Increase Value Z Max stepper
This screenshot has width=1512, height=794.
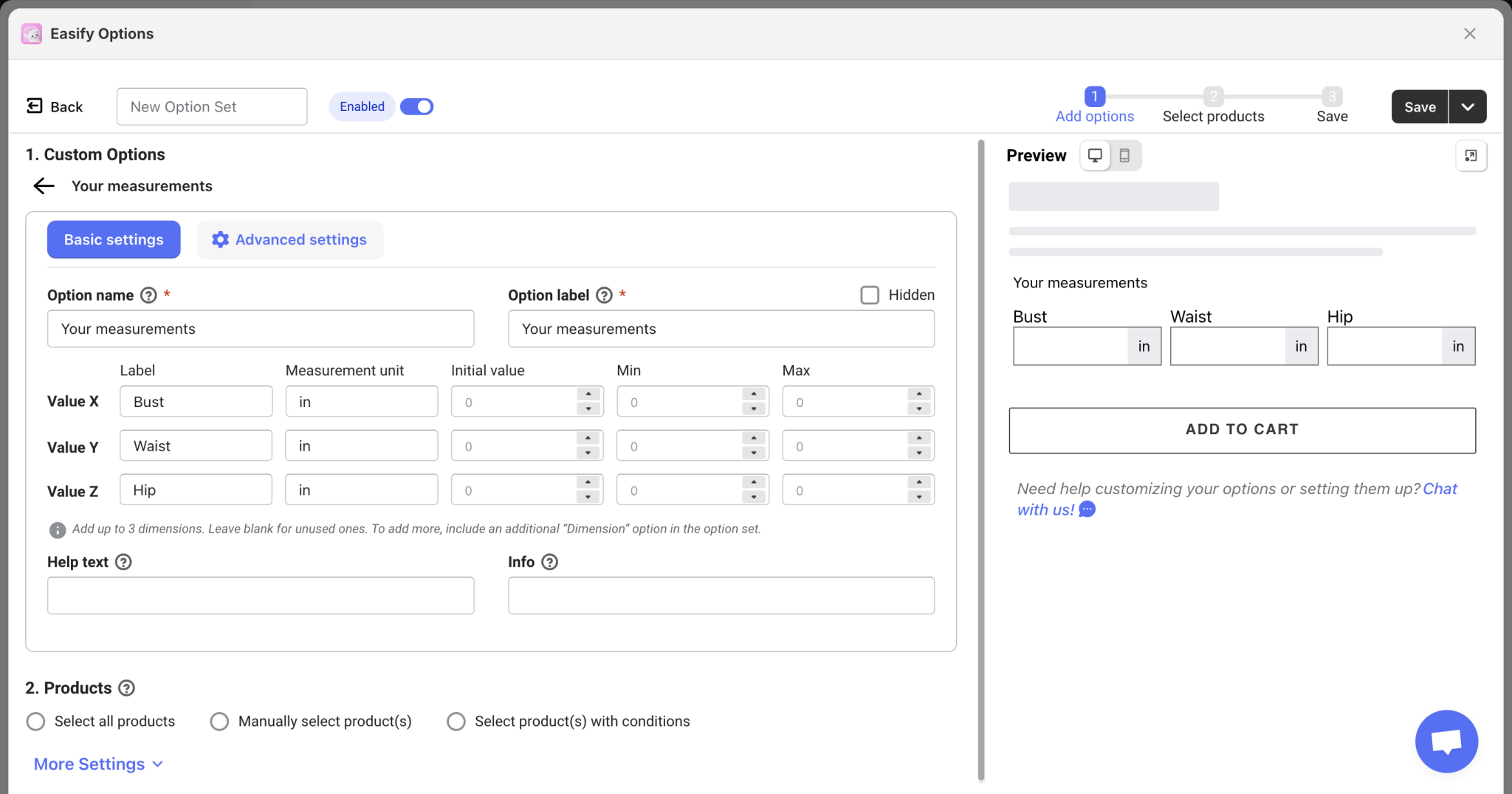pyautogui.click(x=918, y=482)
